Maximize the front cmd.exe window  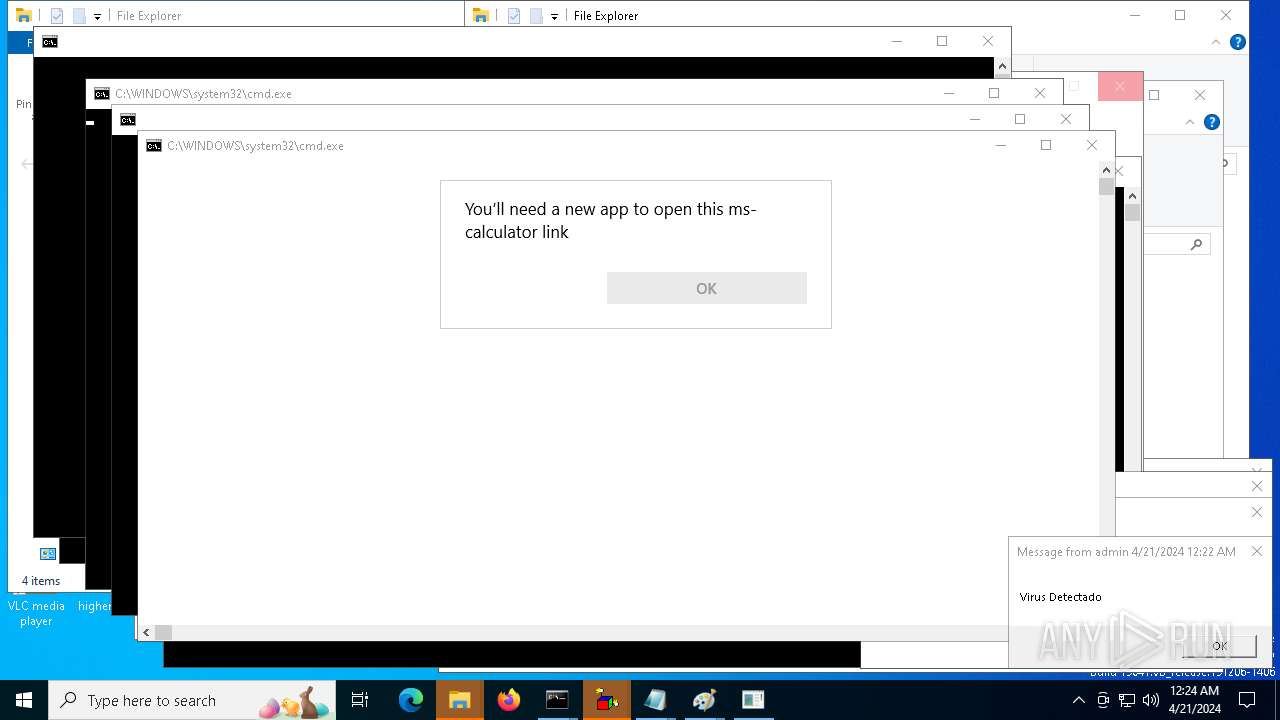pyautogui.click(x=1046, y=145)
